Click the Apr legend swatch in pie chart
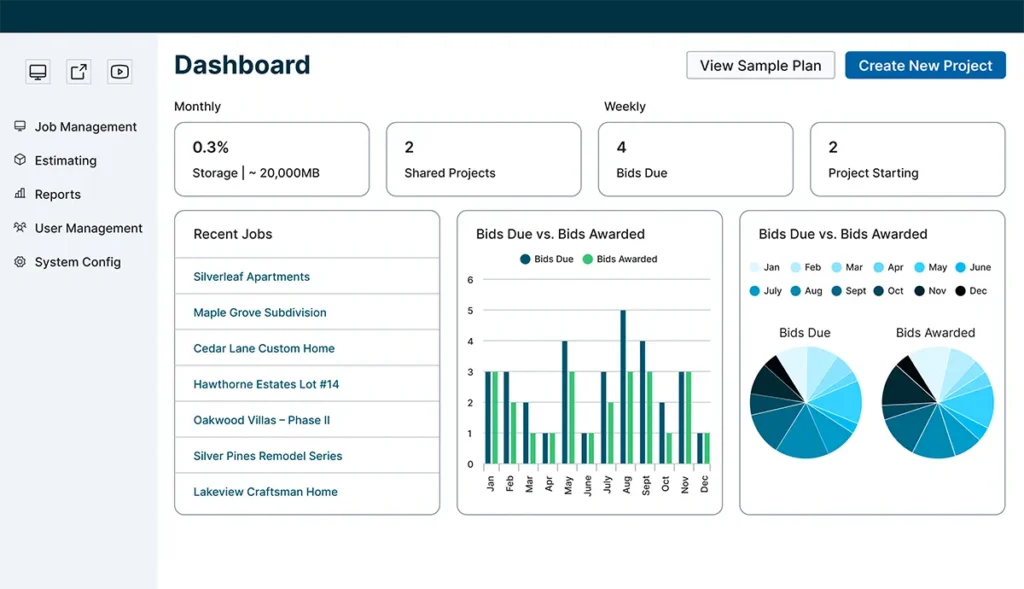1024x589 pixels. (x=878, y=267)
